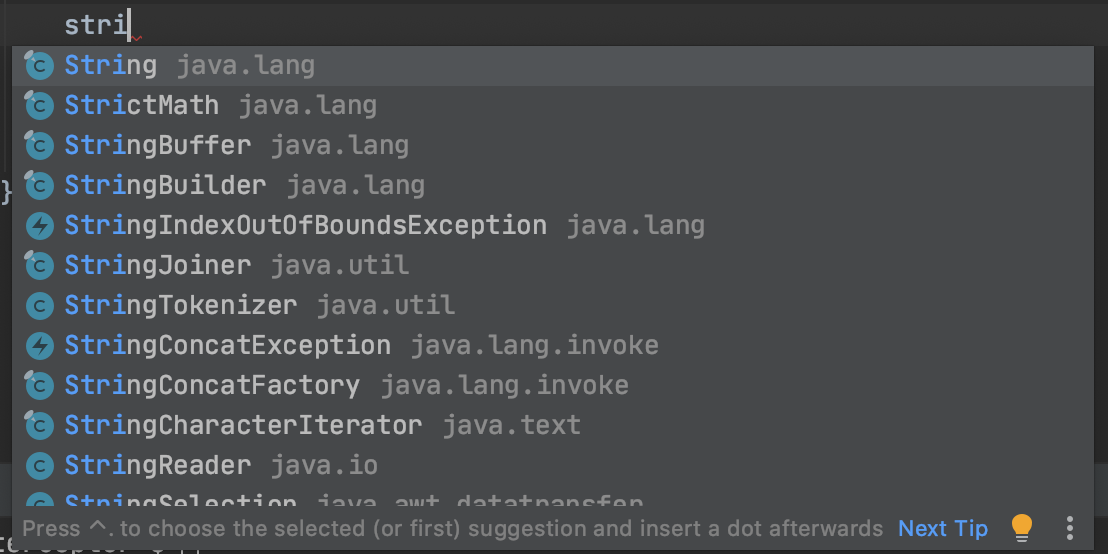Image resolution: width=1108 pixels, height=554 pixels.
Task: Click the Next Tip link
Action: pyautogui.click(x=943, y=529)
